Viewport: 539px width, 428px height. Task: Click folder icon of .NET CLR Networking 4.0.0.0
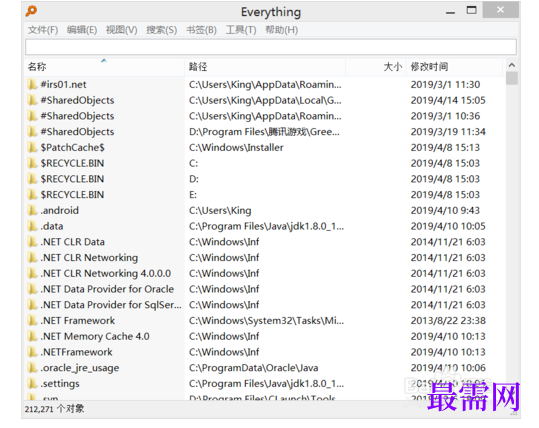pos(32,273)
